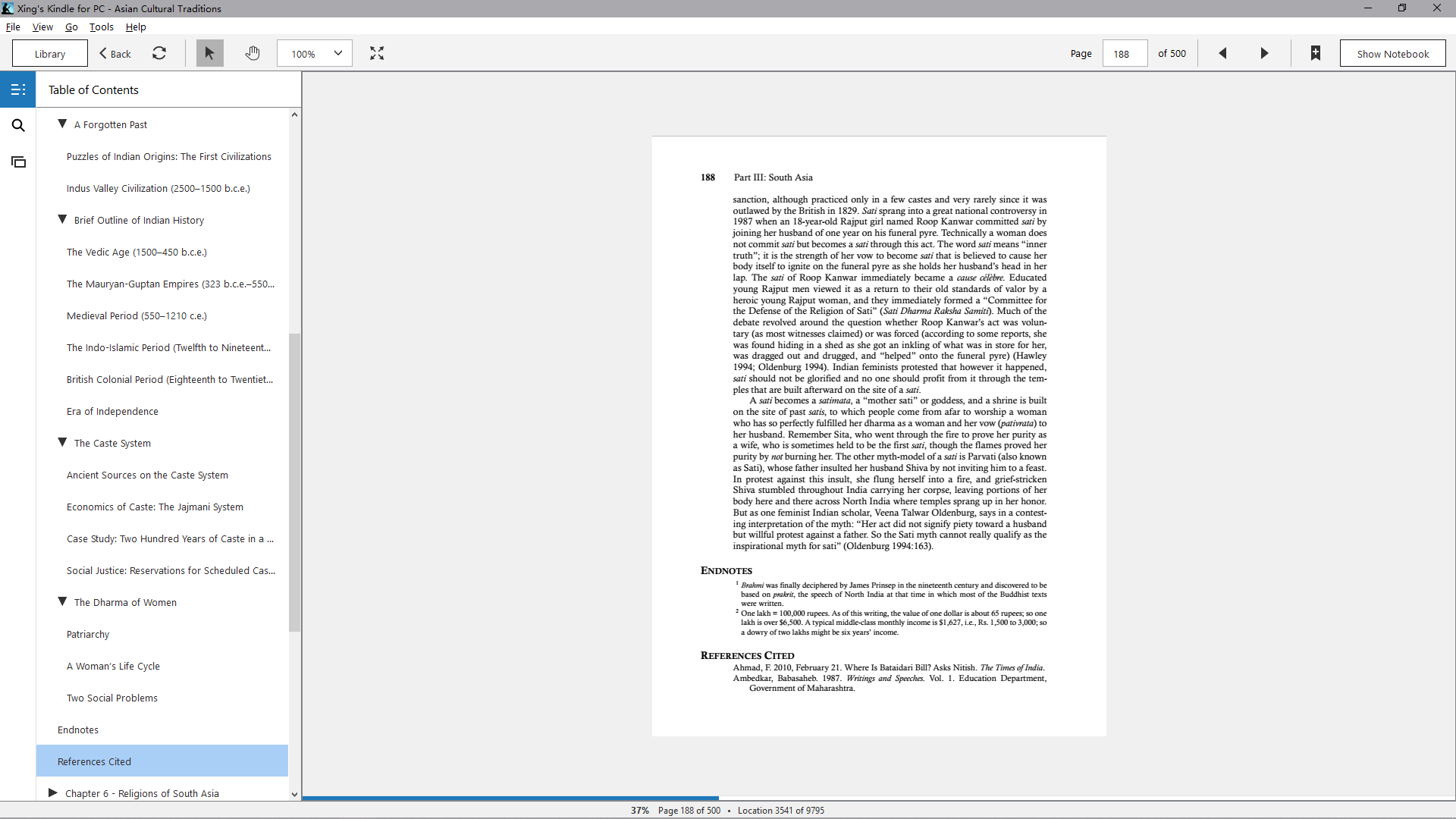
Task: Click the Table of Contents panel title
Action: pos(93,89)
